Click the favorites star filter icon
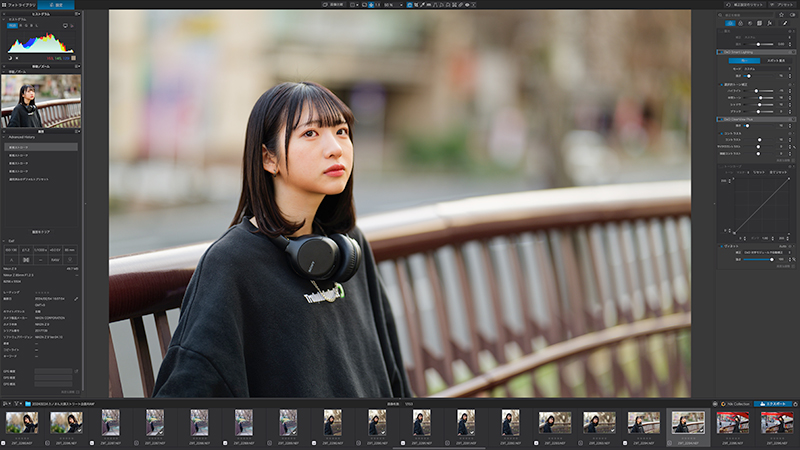This screenshot has height=450, width=800. [x=781, y=15]
